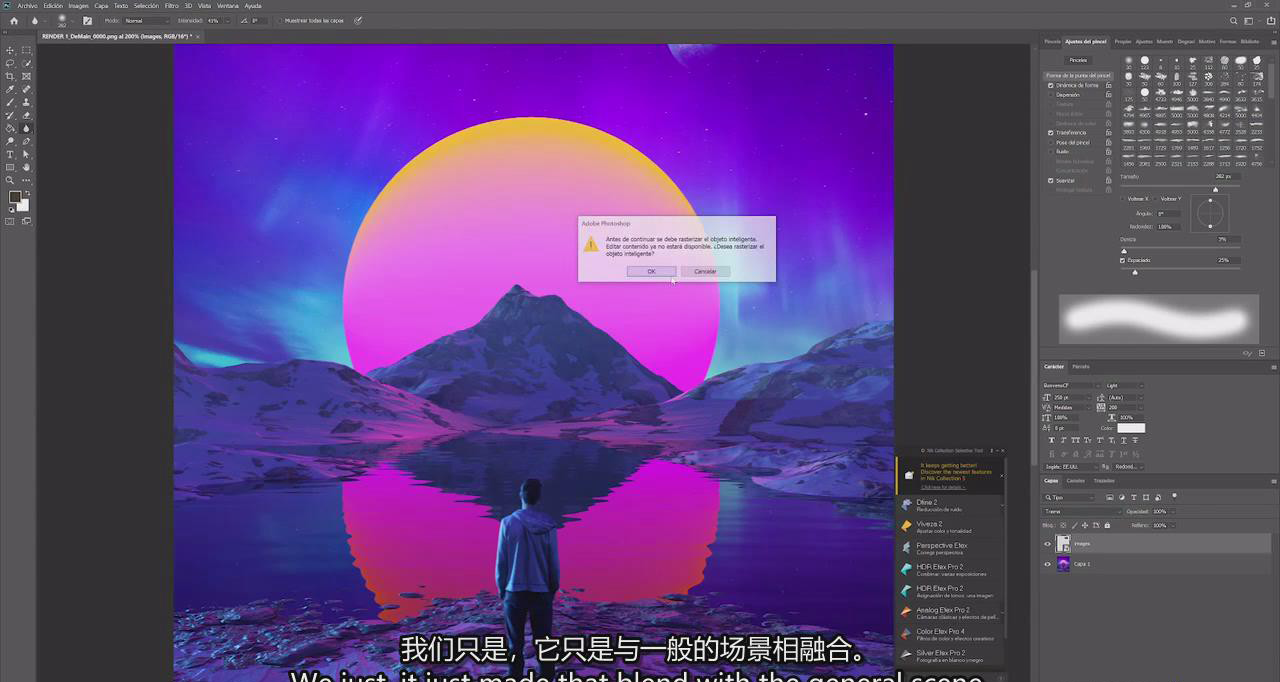Switch to the Canales tab
1280x682 pixels.
point(1075,480)
